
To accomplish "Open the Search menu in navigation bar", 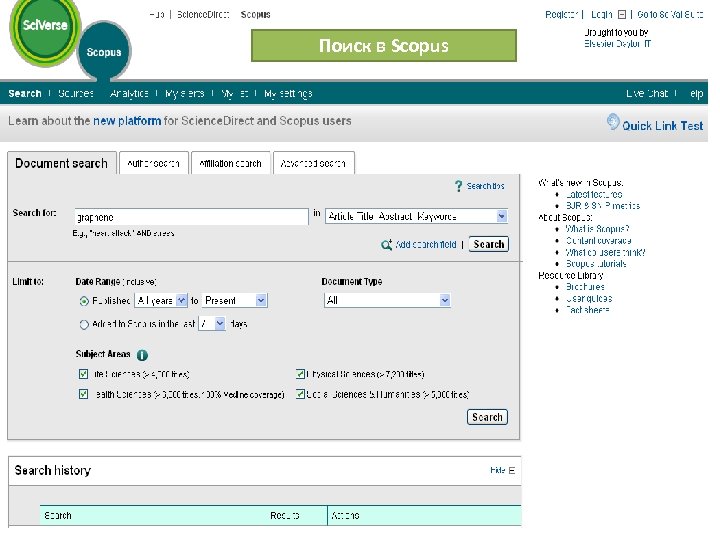I will point(25,94).
